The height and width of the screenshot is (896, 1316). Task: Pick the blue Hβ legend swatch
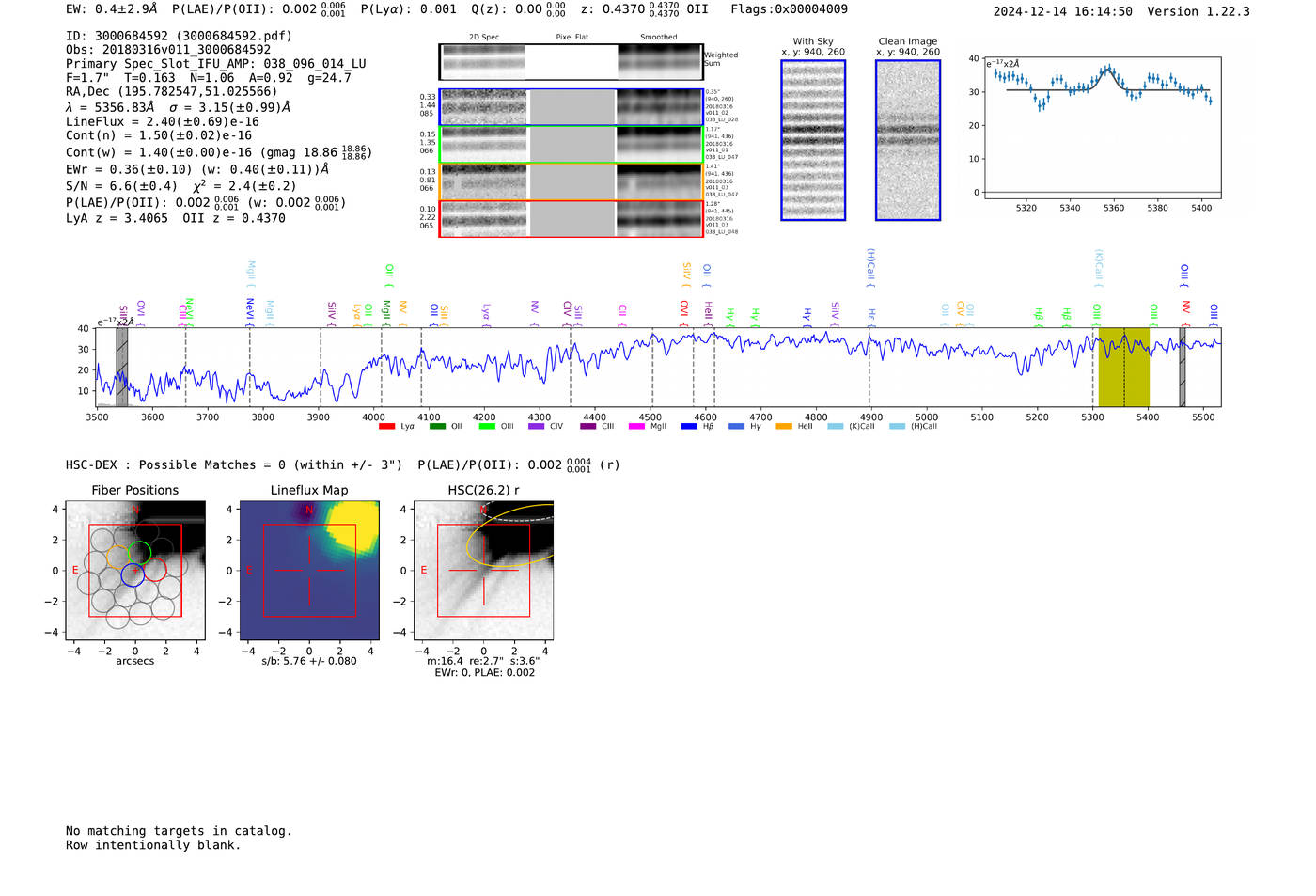689,427
